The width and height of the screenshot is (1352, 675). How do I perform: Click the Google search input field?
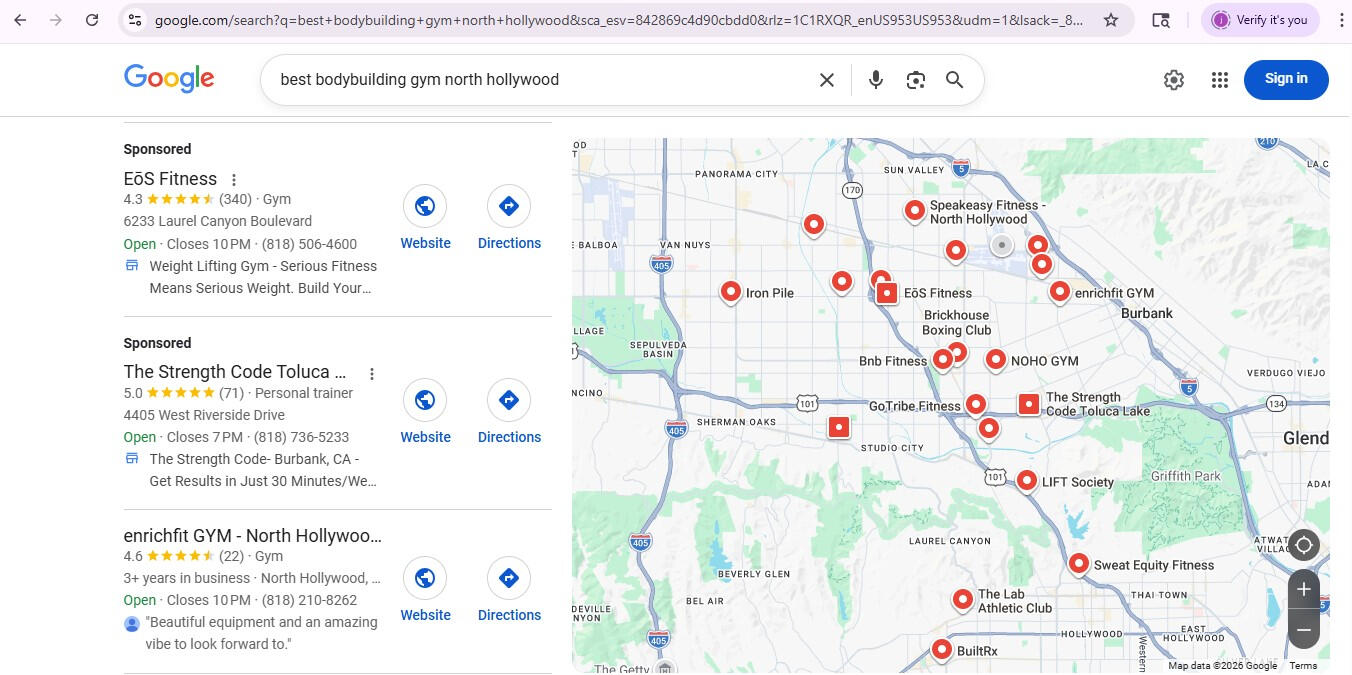pos(540,80)
